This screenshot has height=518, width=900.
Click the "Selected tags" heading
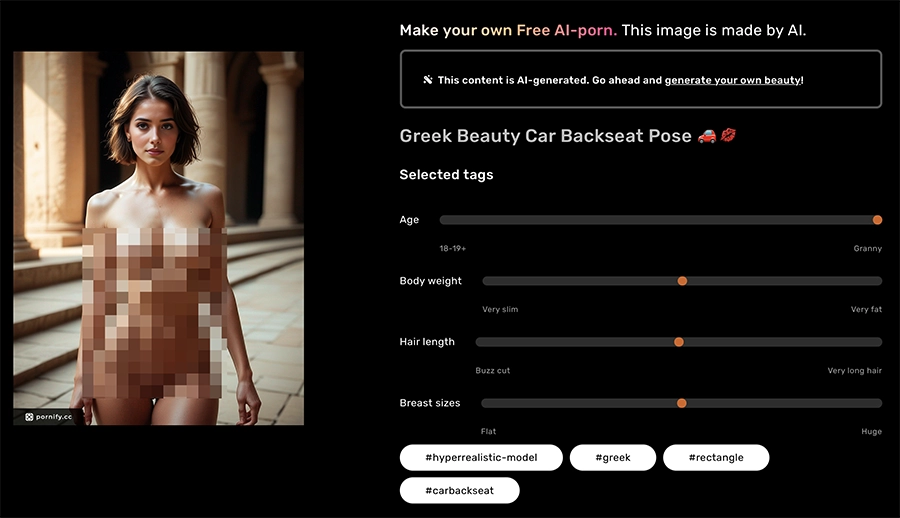446,175
